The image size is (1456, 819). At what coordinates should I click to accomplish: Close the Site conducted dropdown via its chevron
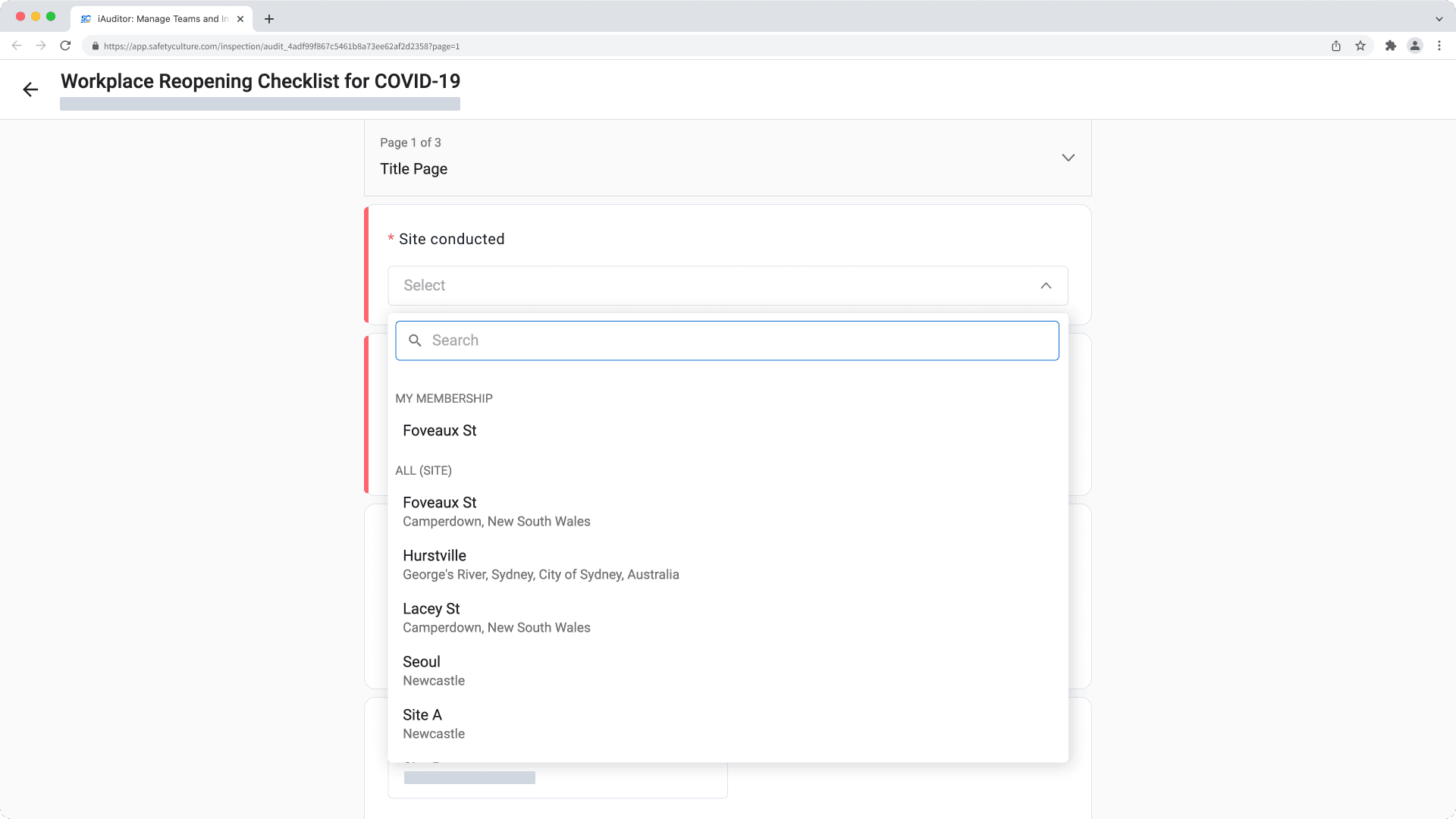point(1046,286)
